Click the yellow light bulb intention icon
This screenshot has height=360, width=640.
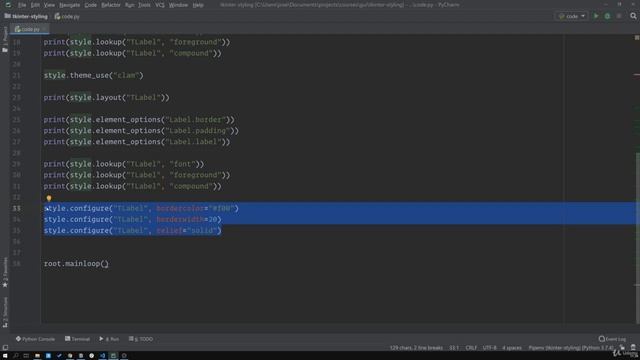[x=49, y=198]
